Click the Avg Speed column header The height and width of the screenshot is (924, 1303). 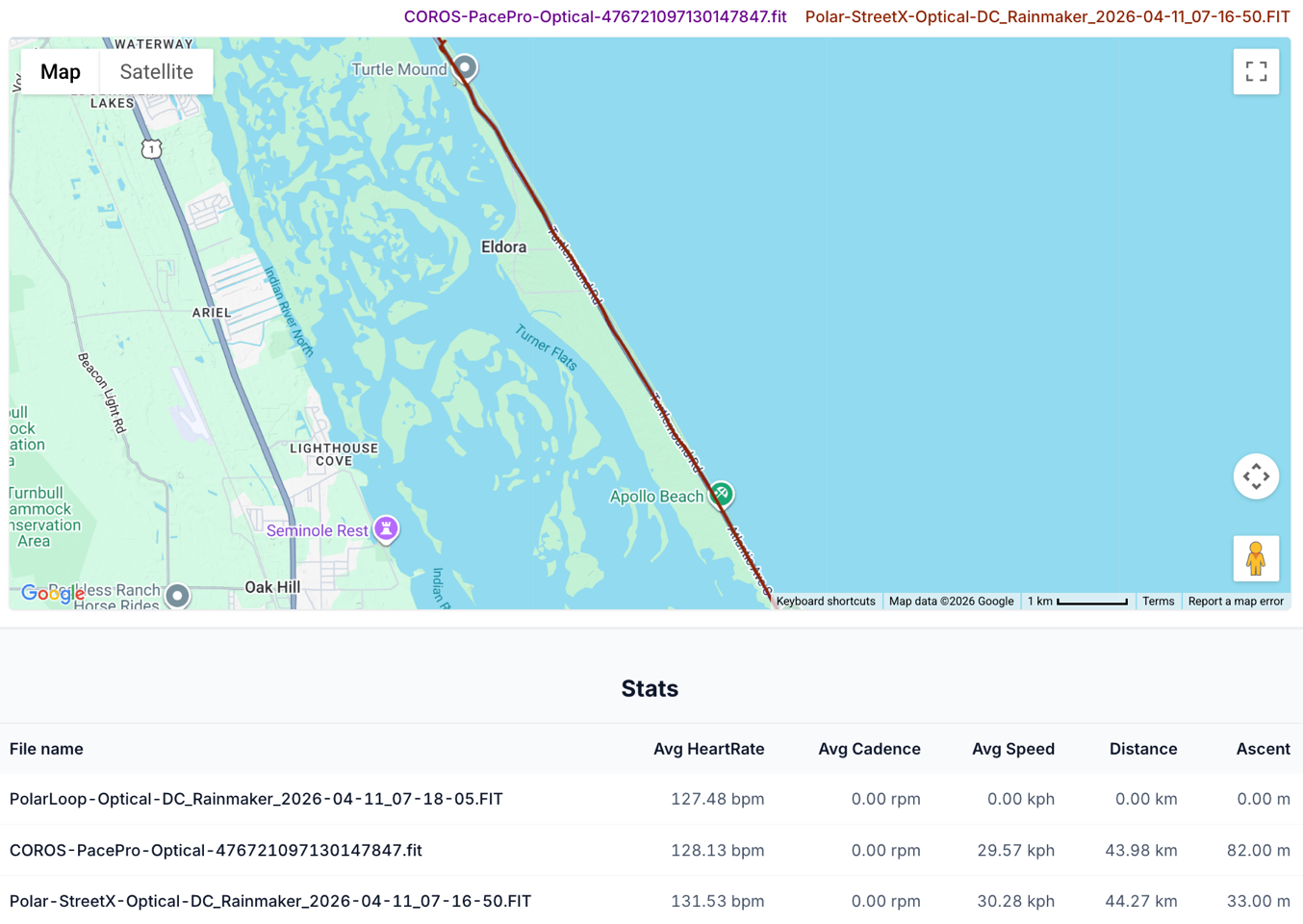[1012, 749]
